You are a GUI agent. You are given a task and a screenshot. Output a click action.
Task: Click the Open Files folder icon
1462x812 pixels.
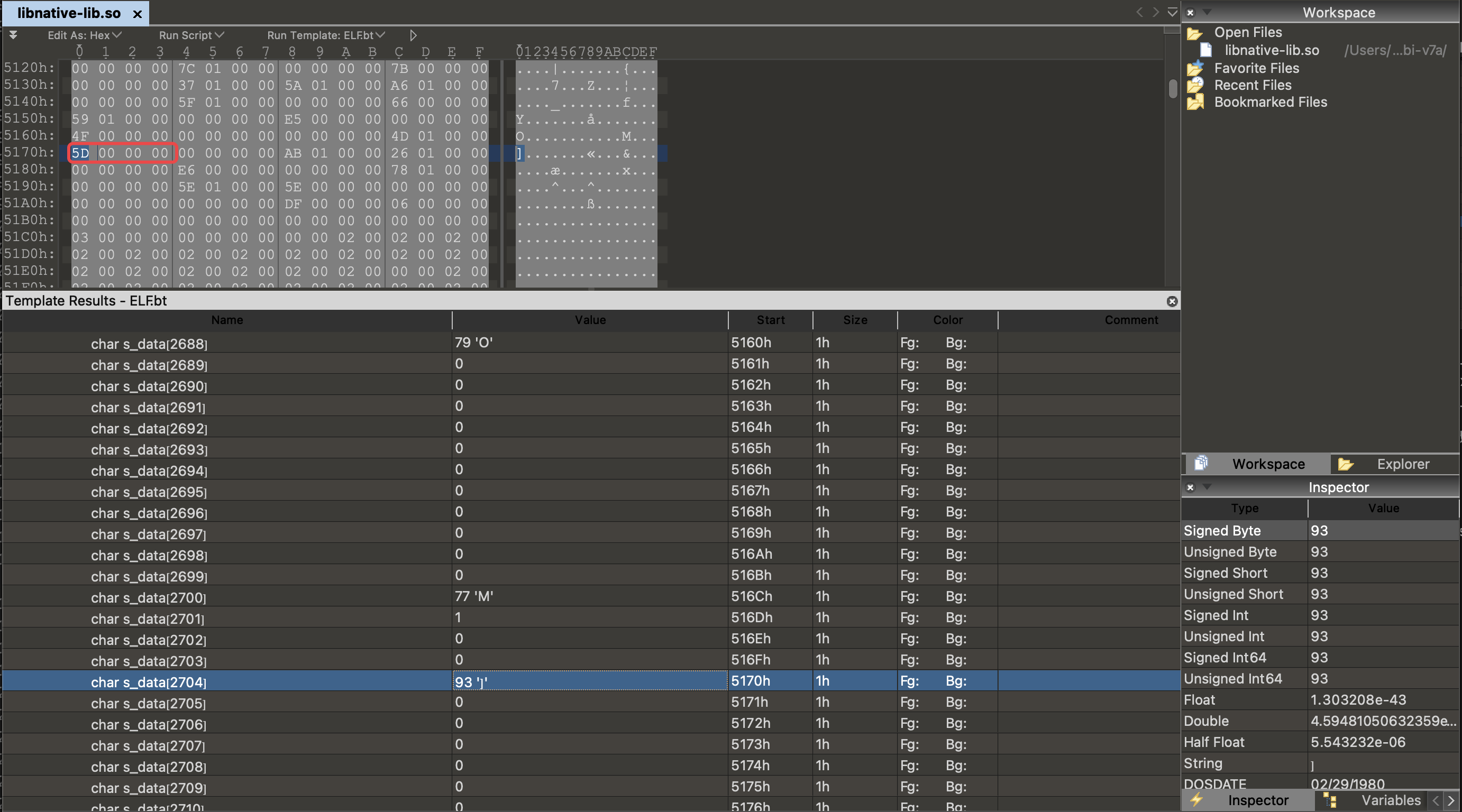(1195, 33)
